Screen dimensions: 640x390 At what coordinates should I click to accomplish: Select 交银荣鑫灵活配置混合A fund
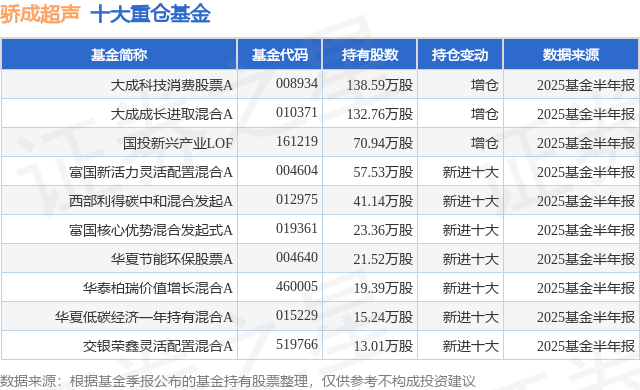tap(158, 346)
